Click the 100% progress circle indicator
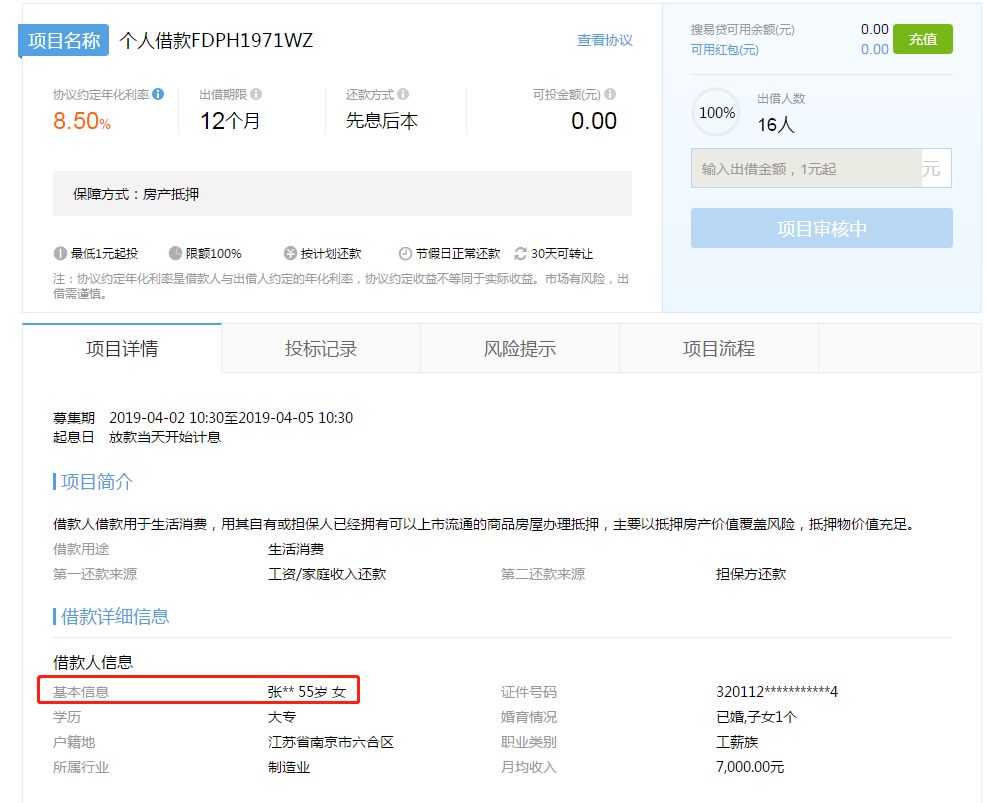 717,113
